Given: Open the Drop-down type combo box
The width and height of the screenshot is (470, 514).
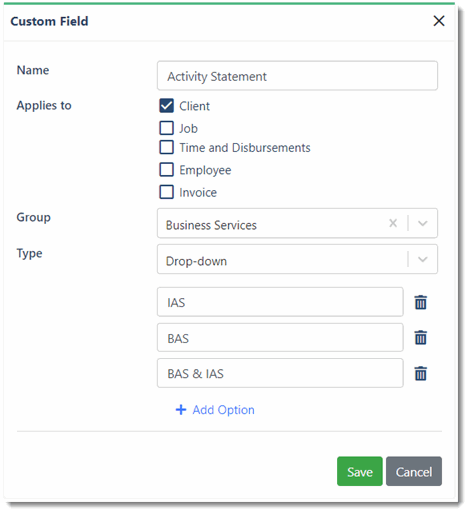Looking at the screenshot, I should click(297, 259).
